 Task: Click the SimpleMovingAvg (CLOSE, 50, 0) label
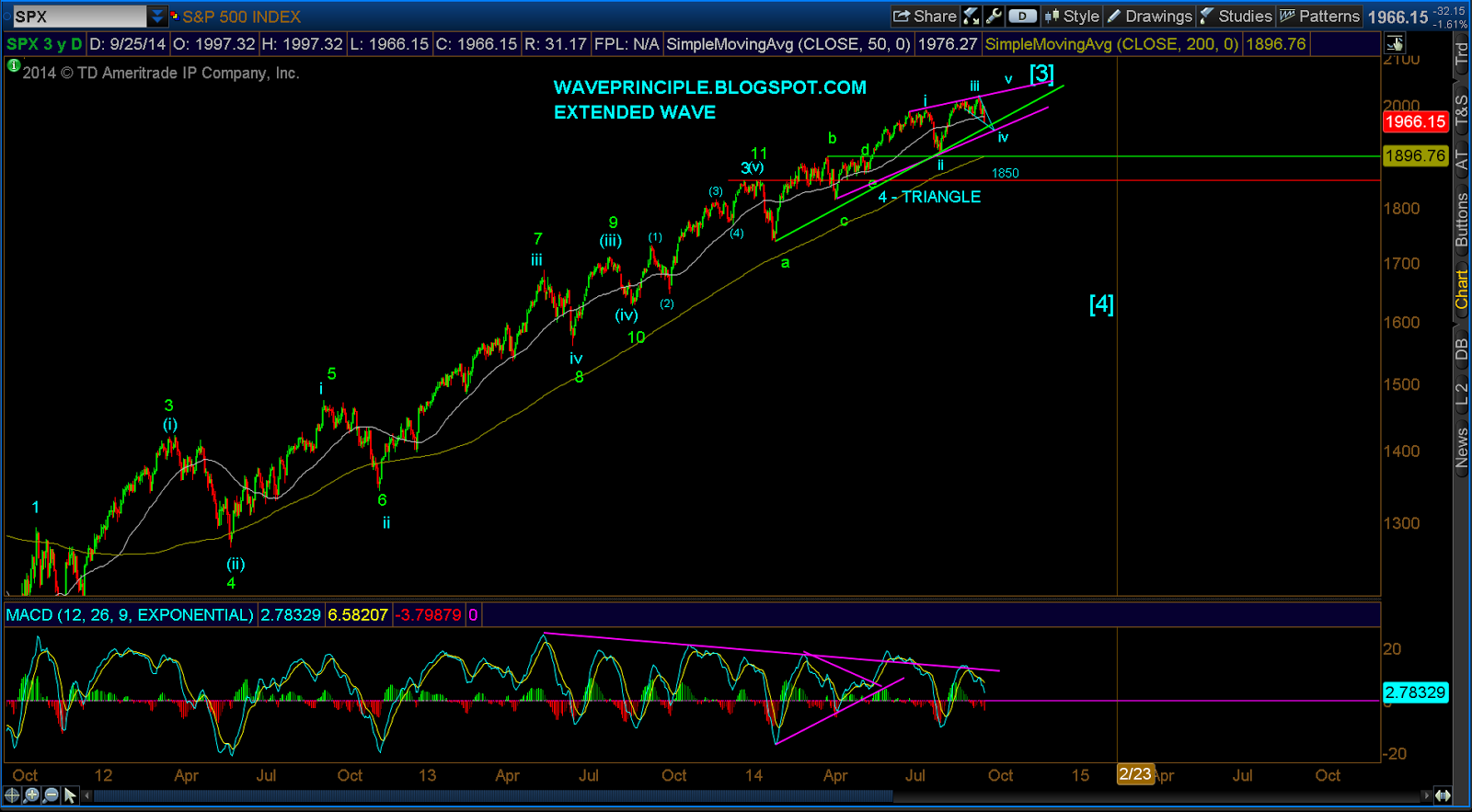click(788, 44)
